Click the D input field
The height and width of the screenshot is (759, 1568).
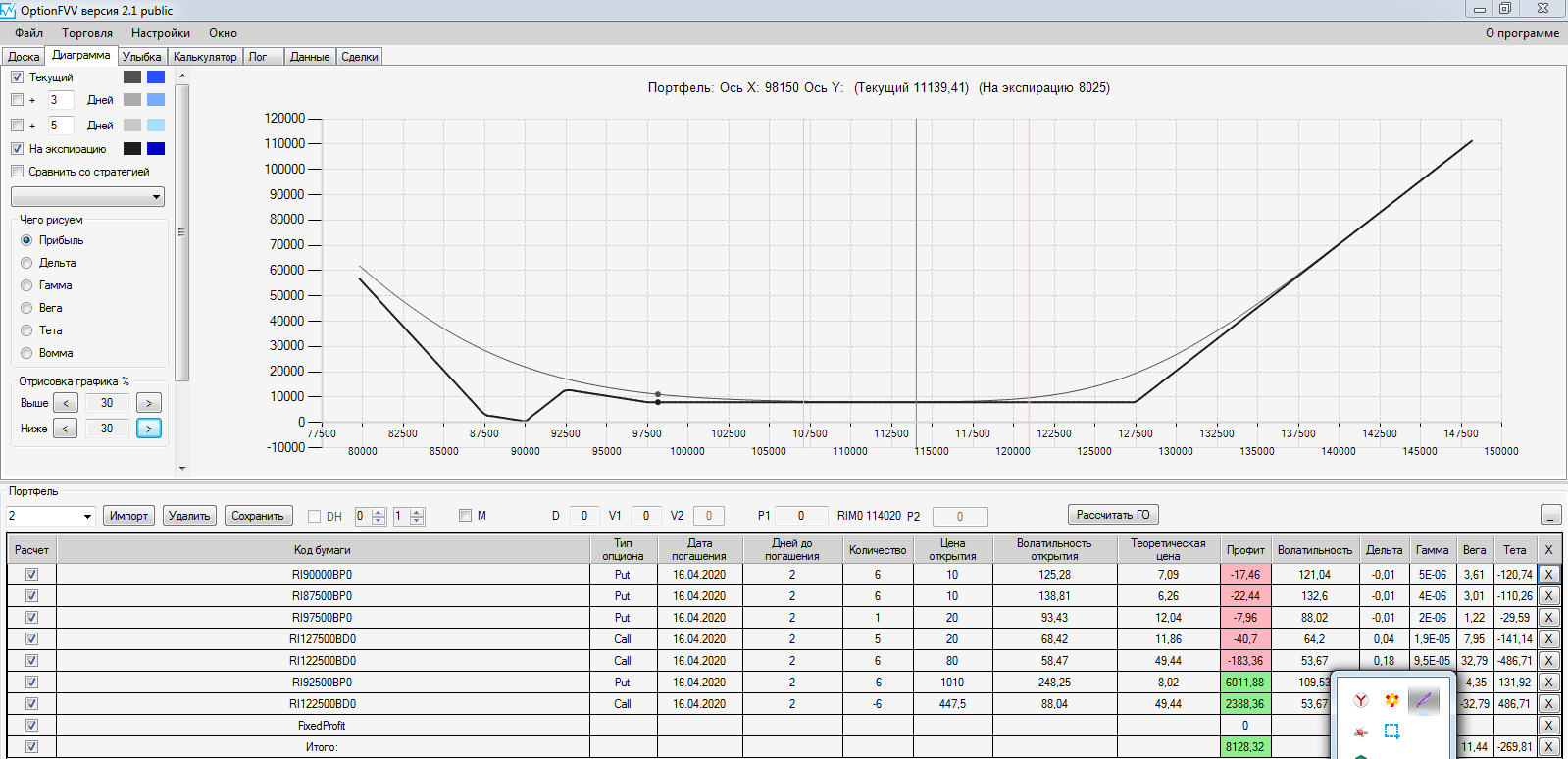tap(584, 516)
